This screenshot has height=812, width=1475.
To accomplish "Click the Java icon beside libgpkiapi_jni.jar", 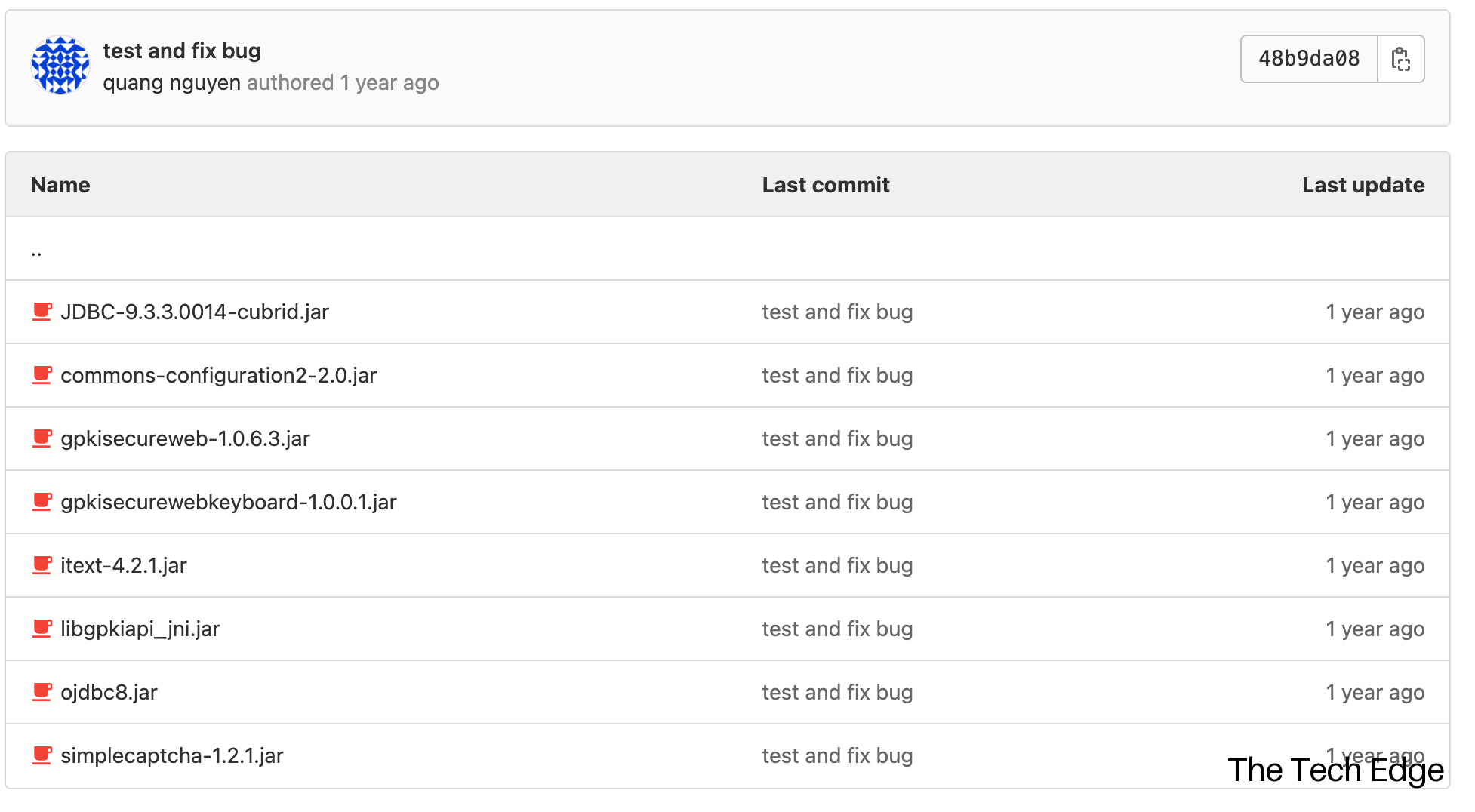I will click(42, 629).
